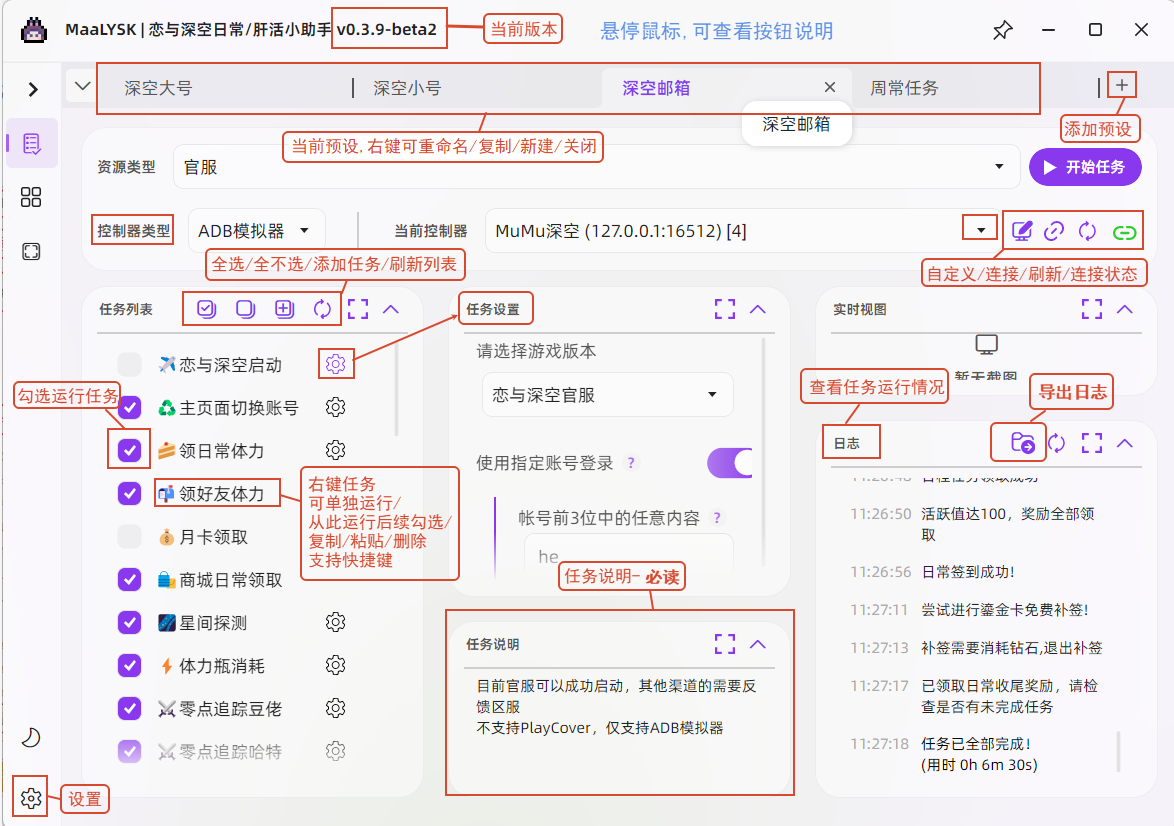Uncheck the 商城日常领取 task
This screenshot has width=1174, height=826.
(130, 580)
